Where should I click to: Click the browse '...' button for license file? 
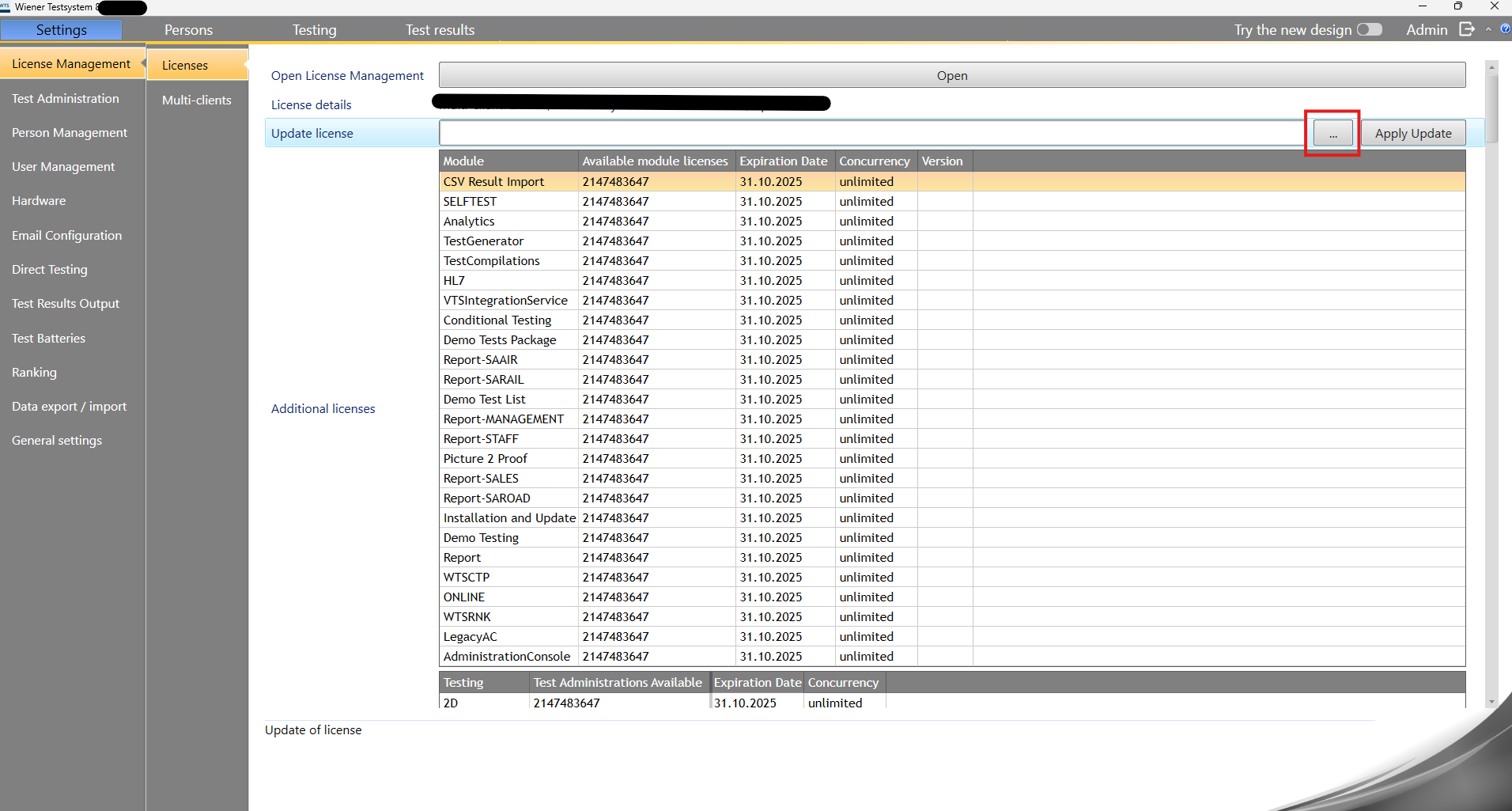tap(1332, 134)
